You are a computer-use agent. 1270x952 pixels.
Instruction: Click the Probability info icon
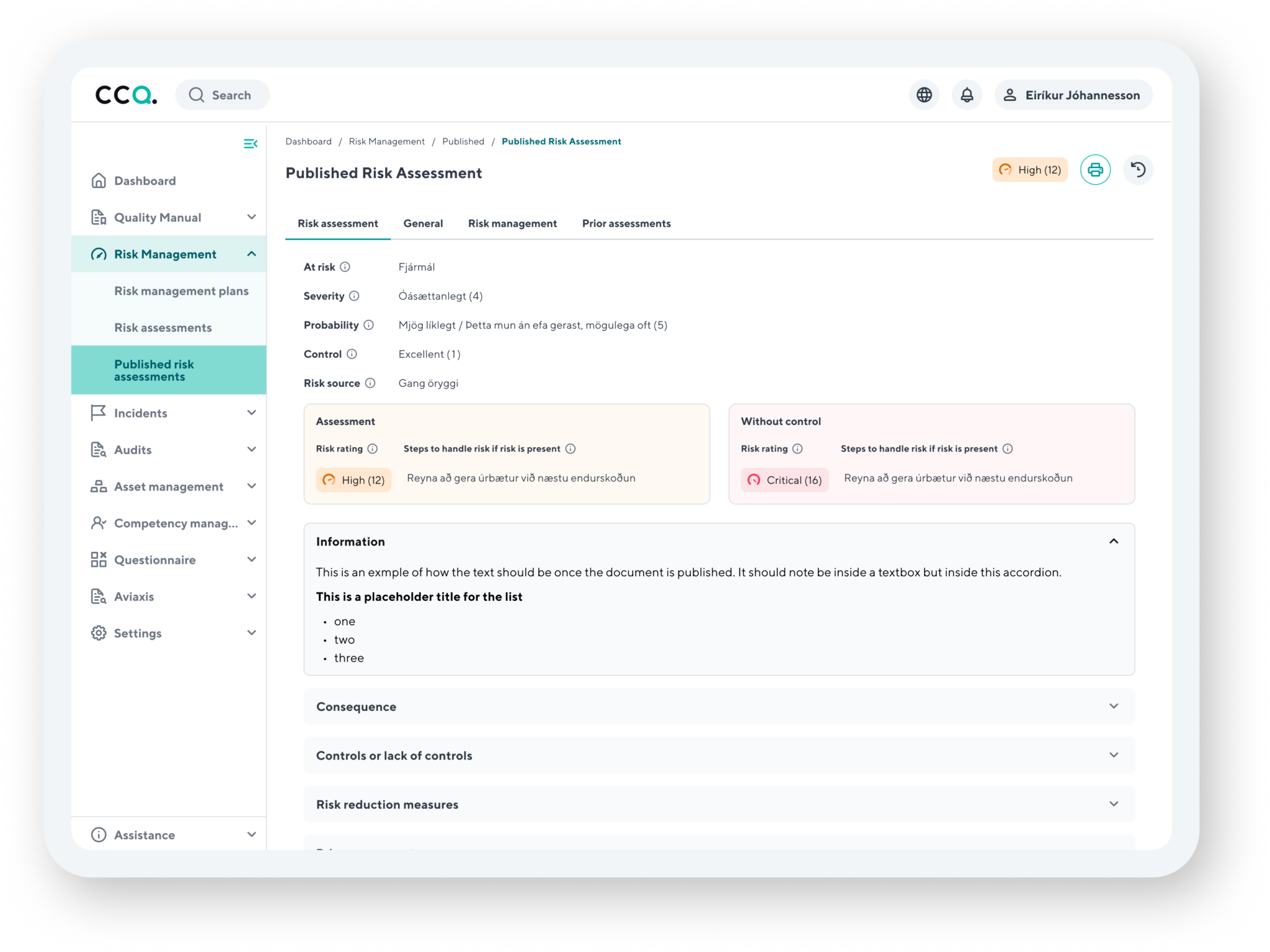click(x=368, y=325)
